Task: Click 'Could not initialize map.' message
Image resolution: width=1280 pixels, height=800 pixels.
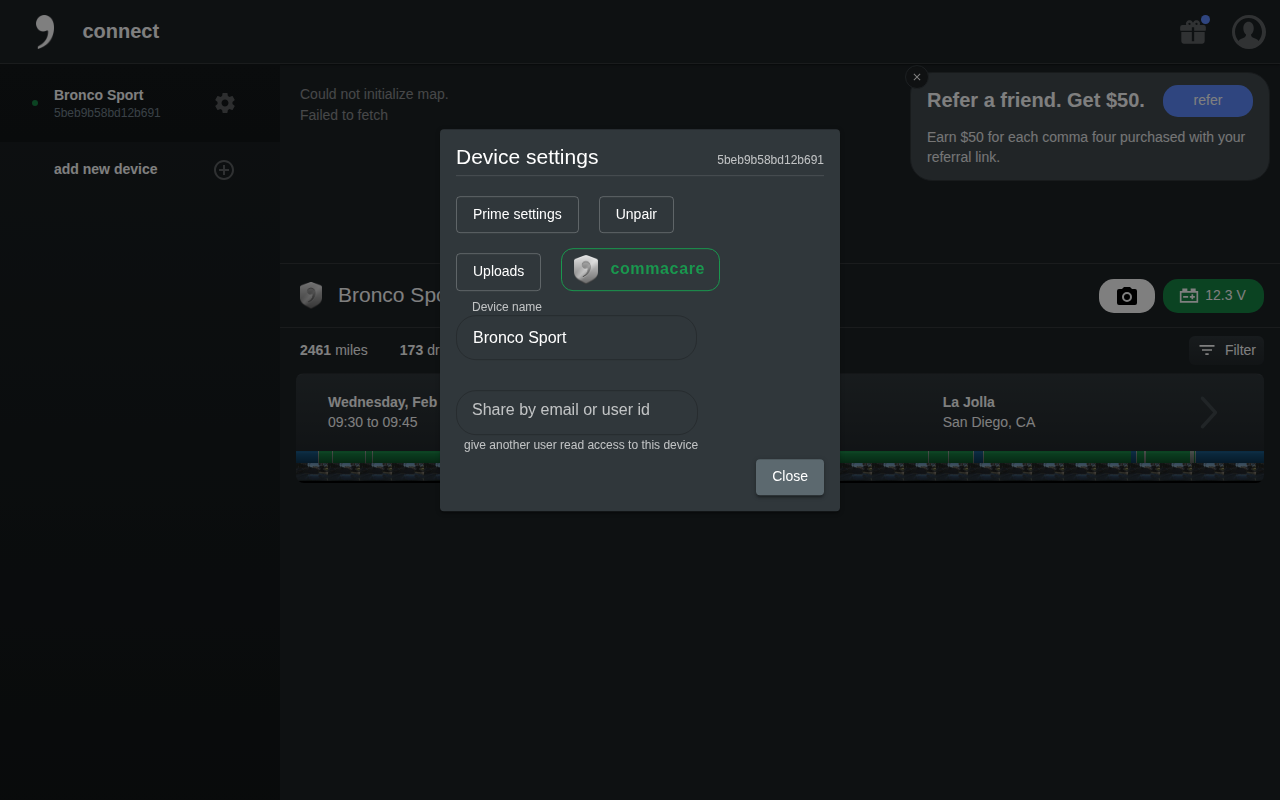Action: click(374, 94)
